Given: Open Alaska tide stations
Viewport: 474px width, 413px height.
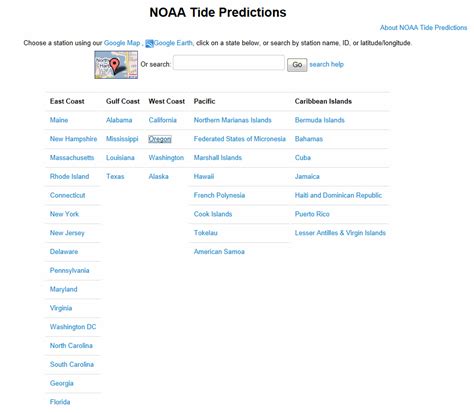Looking at the screenshot, I should point(159,176).
